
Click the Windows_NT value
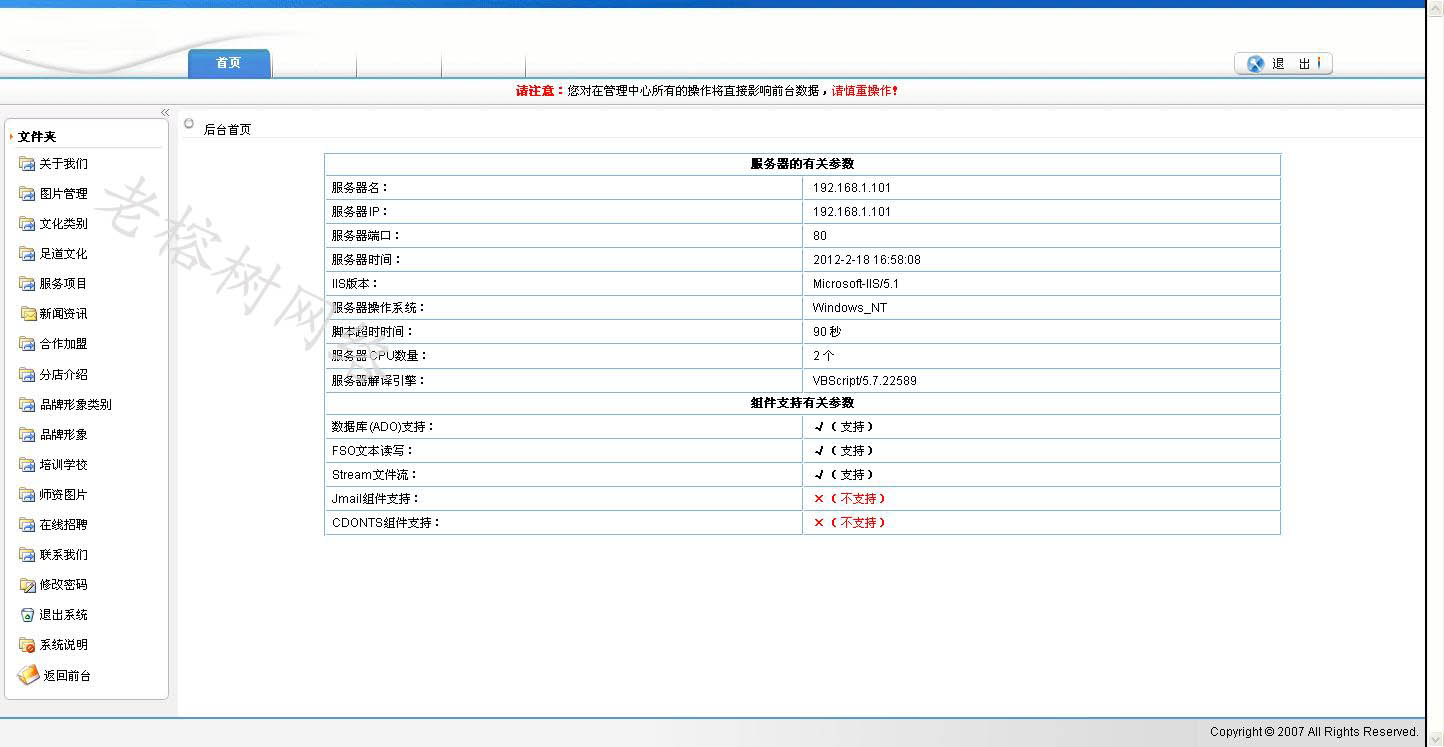850,308
